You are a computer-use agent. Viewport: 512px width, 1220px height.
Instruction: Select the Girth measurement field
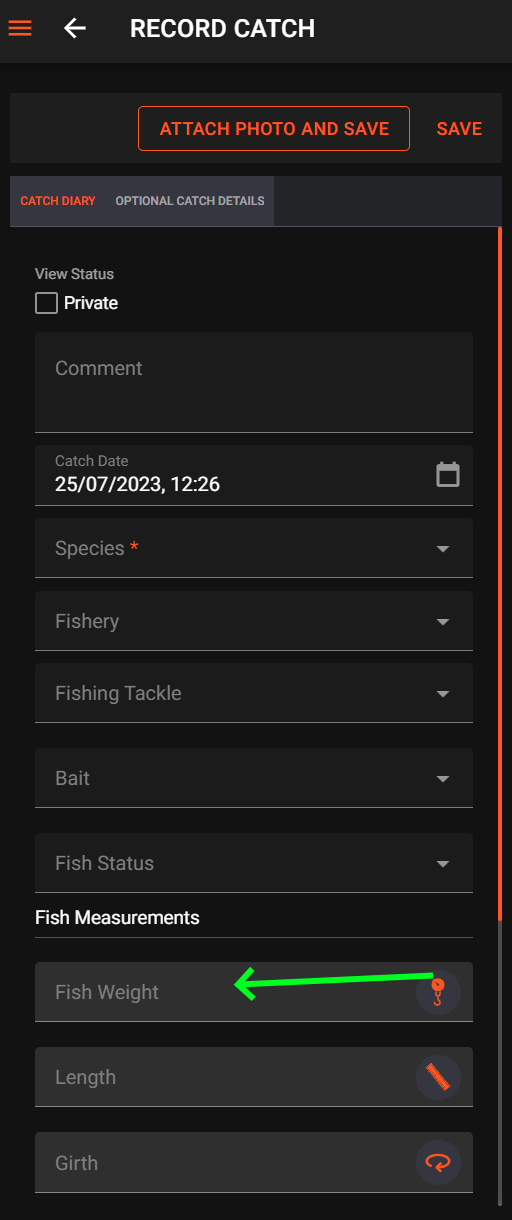coord(225,1162)
